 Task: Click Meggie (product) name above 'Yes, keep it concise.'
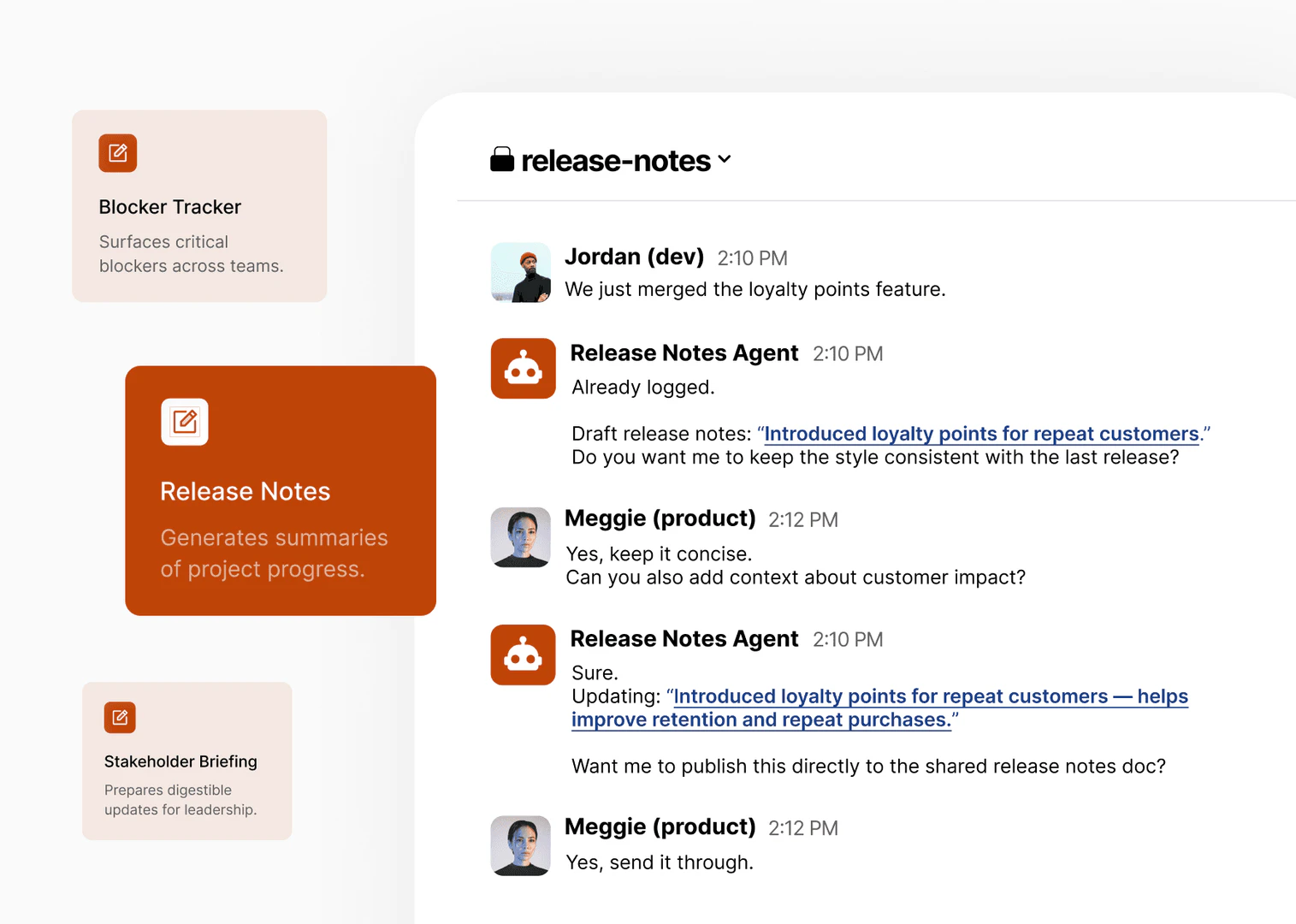pos(660,518)
